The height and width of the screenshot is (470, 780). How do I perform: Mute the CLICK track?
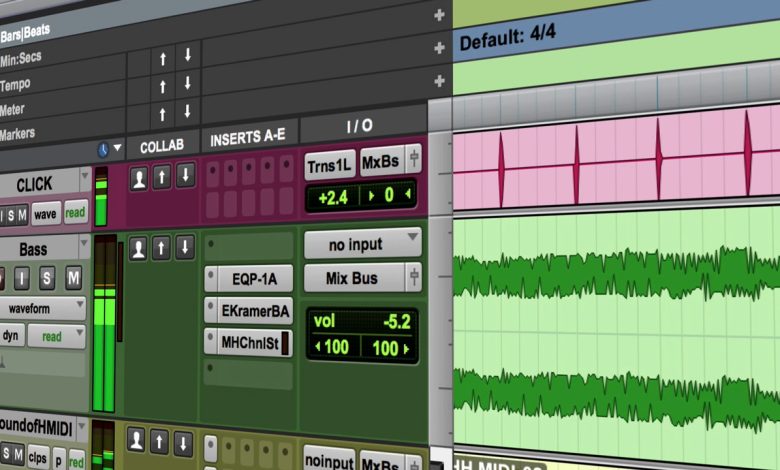(x=22, y=215)
